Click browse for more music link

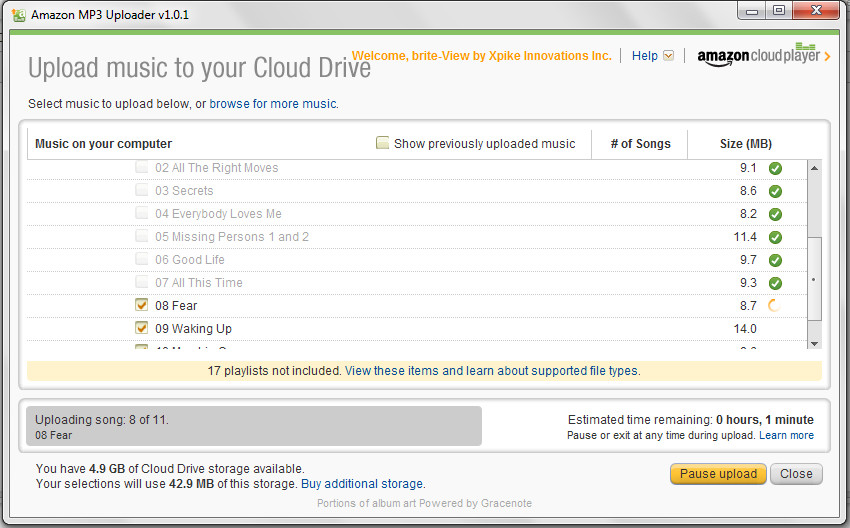(x=273, y=104)
